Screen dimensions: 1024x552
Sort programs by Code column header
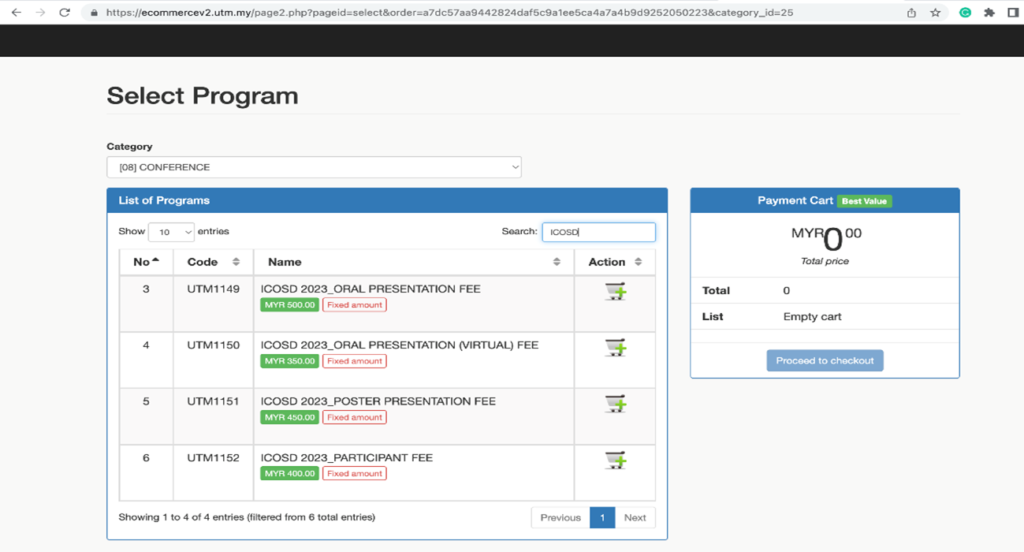[213, 262]
